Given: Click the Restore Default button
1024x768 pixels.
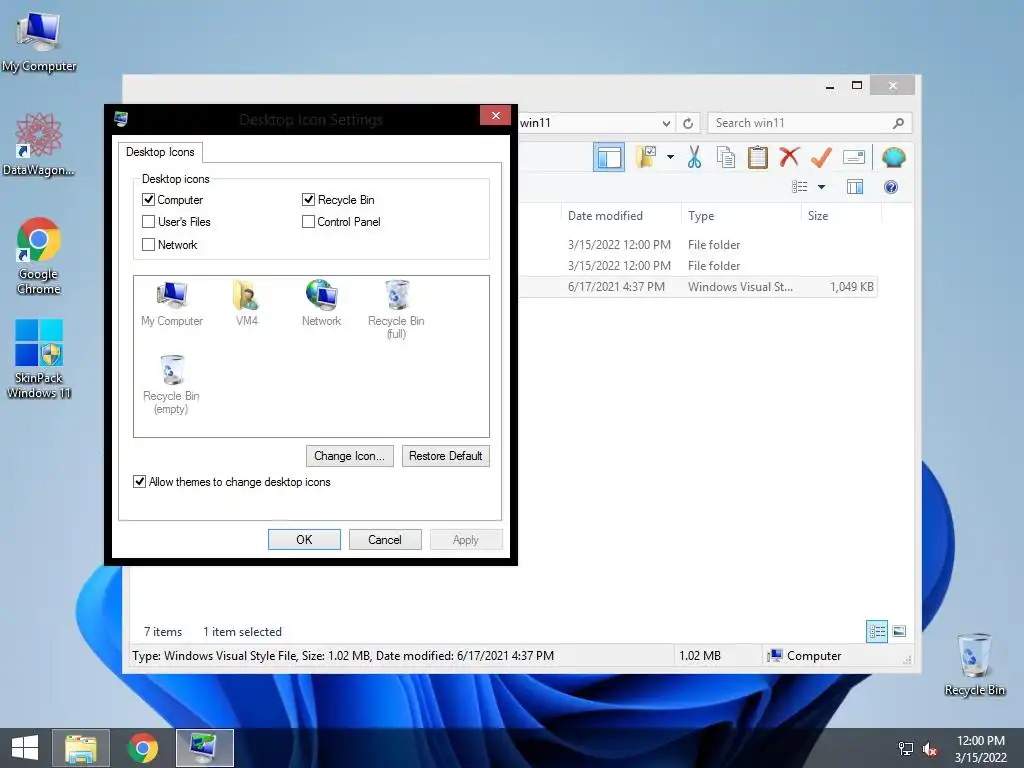Looking at the screenshot, I should click(445, 456).
